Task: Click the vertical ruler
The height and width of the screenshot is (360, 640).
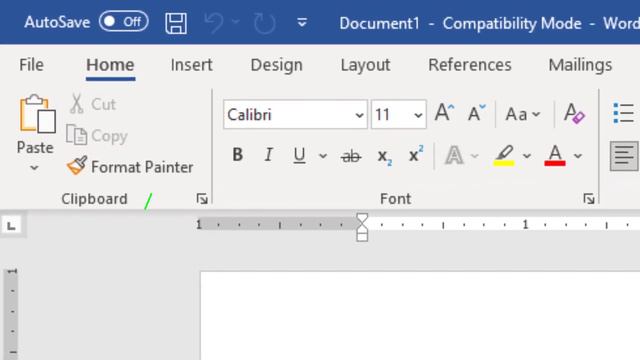Action: coord(12,313)
